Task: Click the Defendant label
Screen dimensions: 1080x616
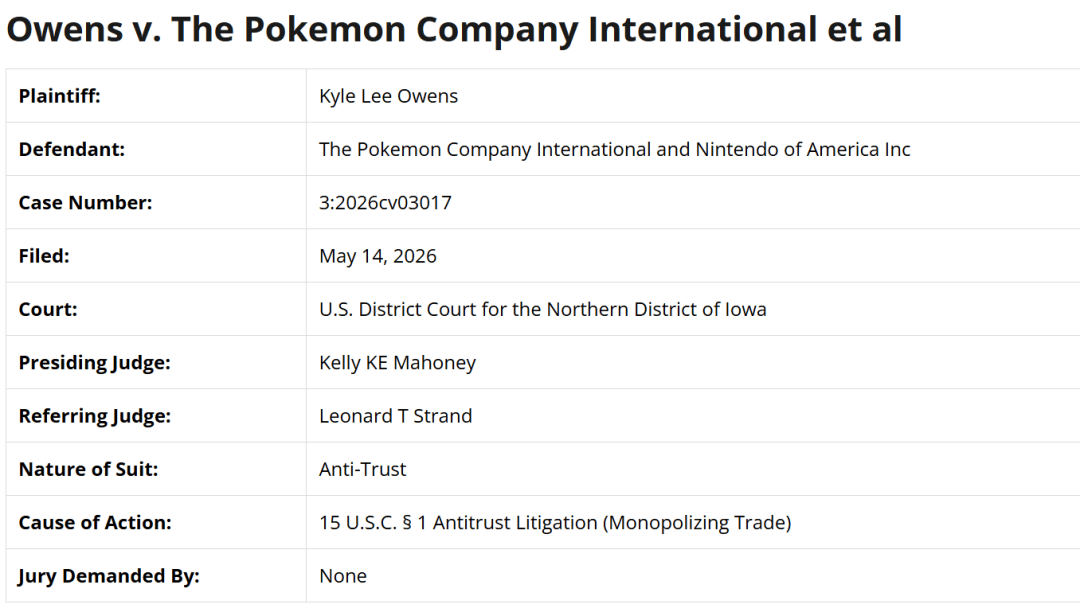Action: [x=72, y=150]
